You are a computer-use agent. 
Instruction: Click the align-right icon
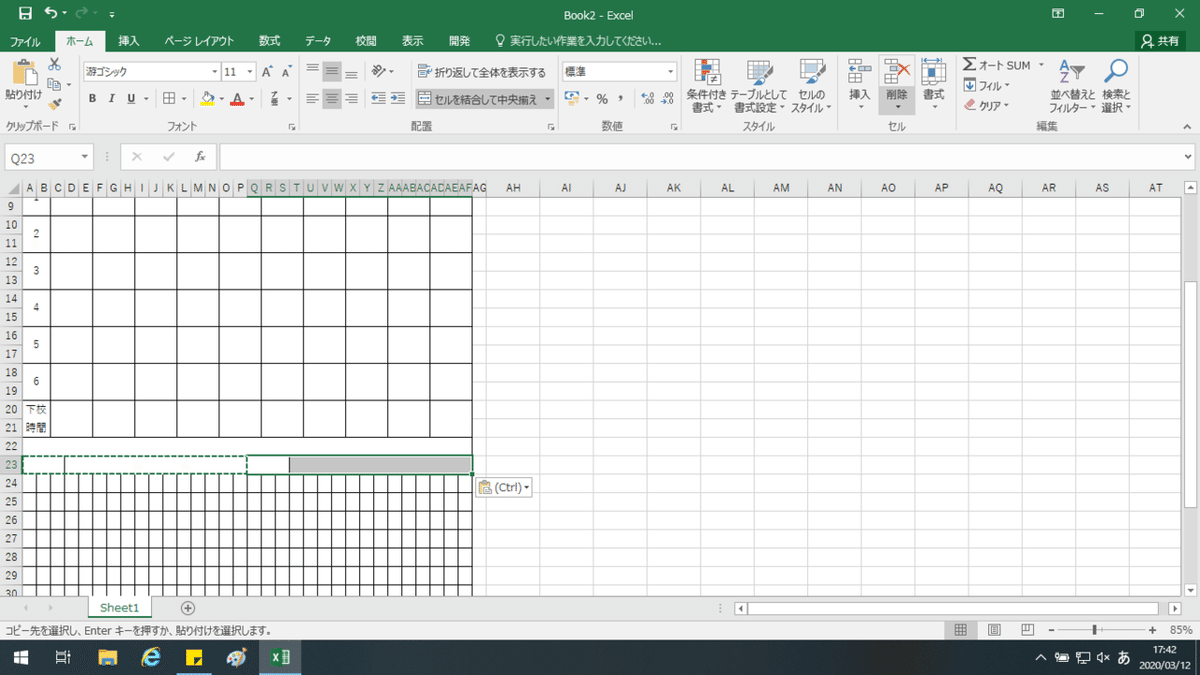pyautogui.click(x=351, y=98)
